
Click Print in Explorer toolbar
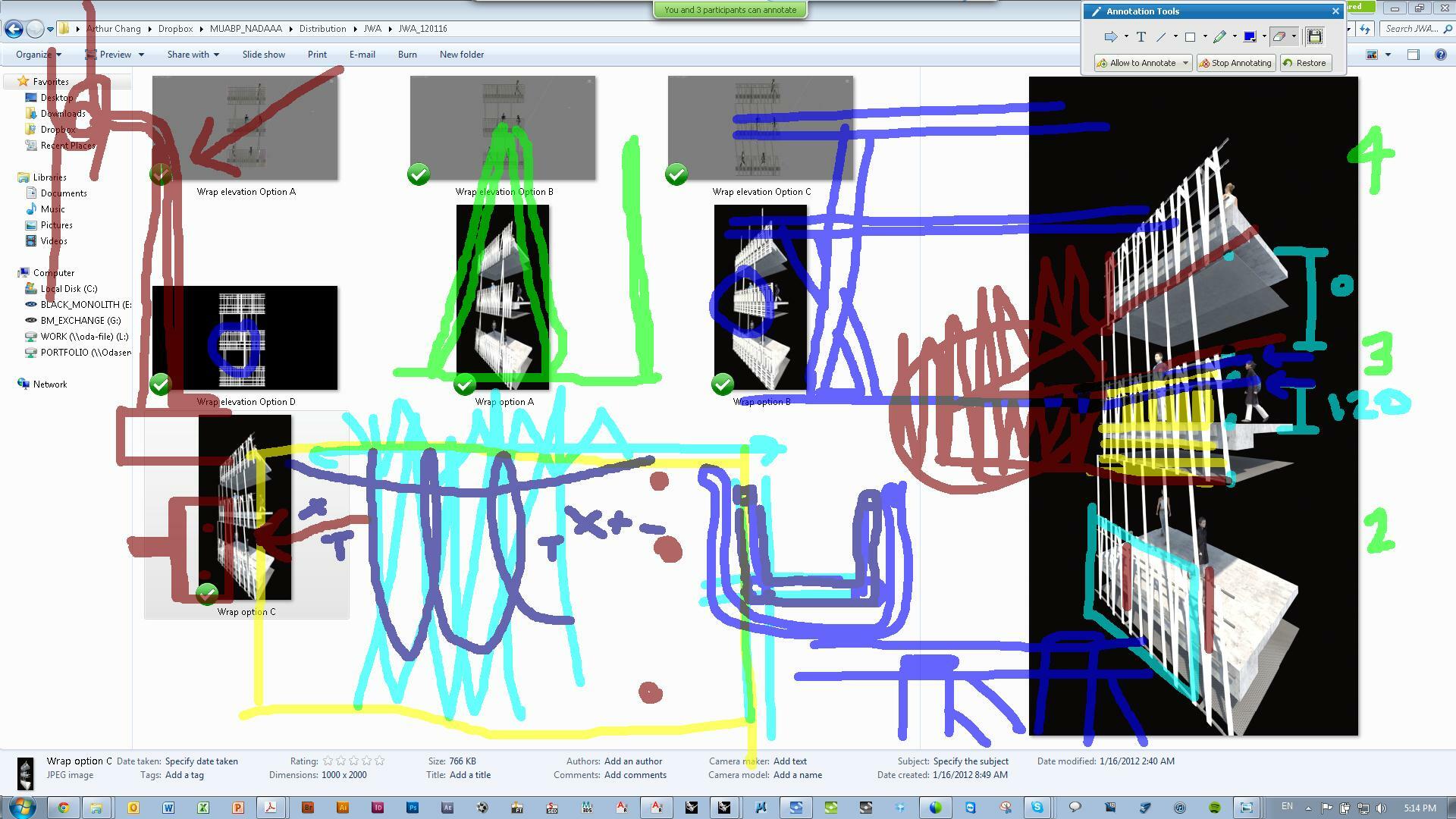click(317, 55)
